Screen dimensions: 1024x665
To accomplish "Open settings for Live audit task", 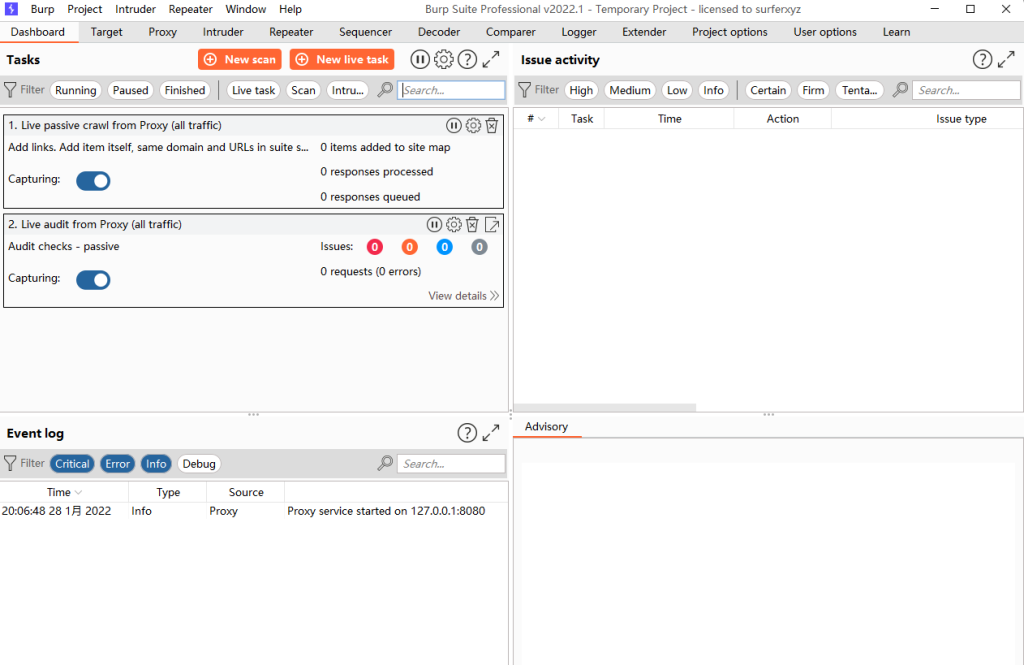I will pyautogui.click(x=454, y=225).
